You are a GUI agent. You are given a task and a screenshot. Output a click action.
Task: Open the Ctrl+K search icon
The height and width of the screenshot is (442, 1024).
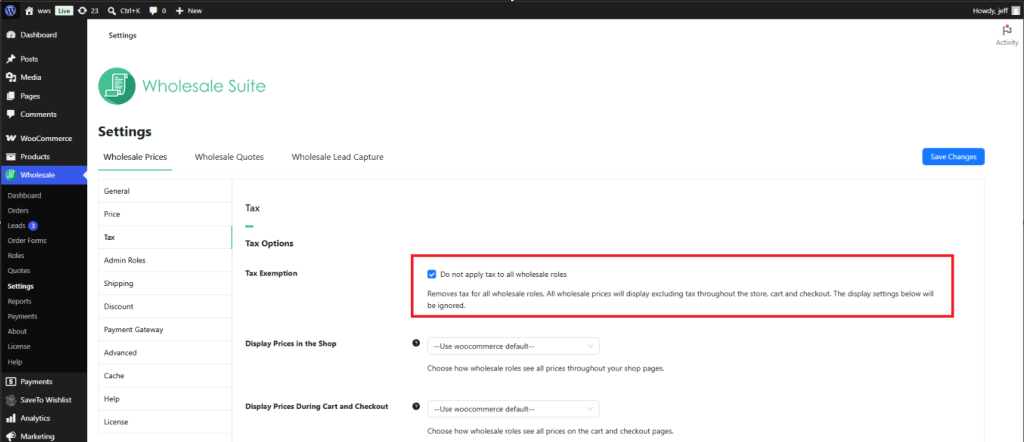coord(112,10)
